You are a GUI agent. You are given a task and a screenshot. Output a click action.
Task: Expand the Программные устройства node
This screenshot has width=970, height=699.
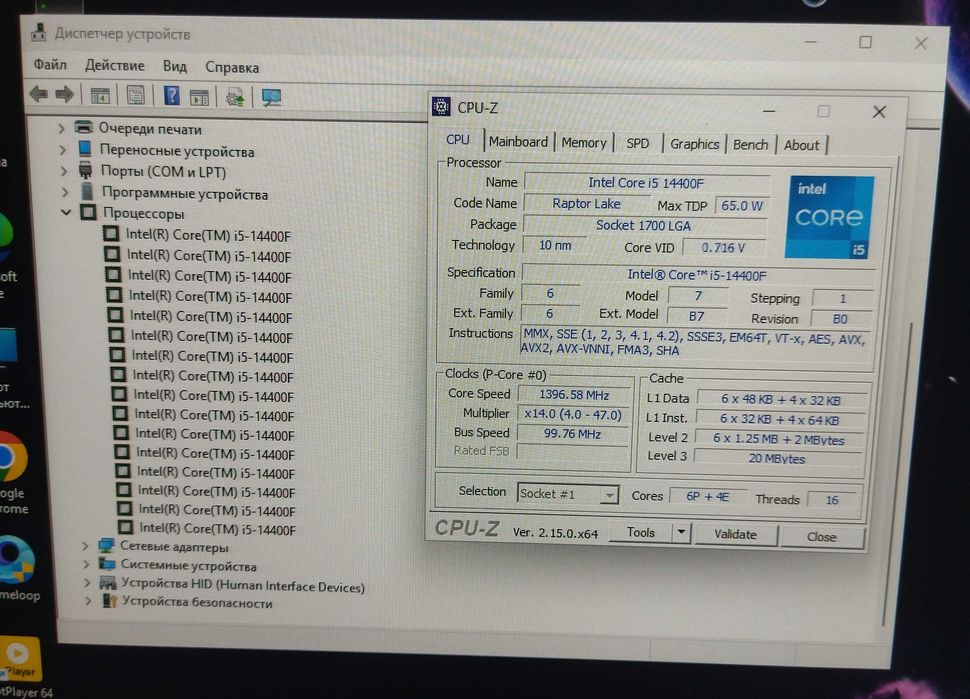65,192
